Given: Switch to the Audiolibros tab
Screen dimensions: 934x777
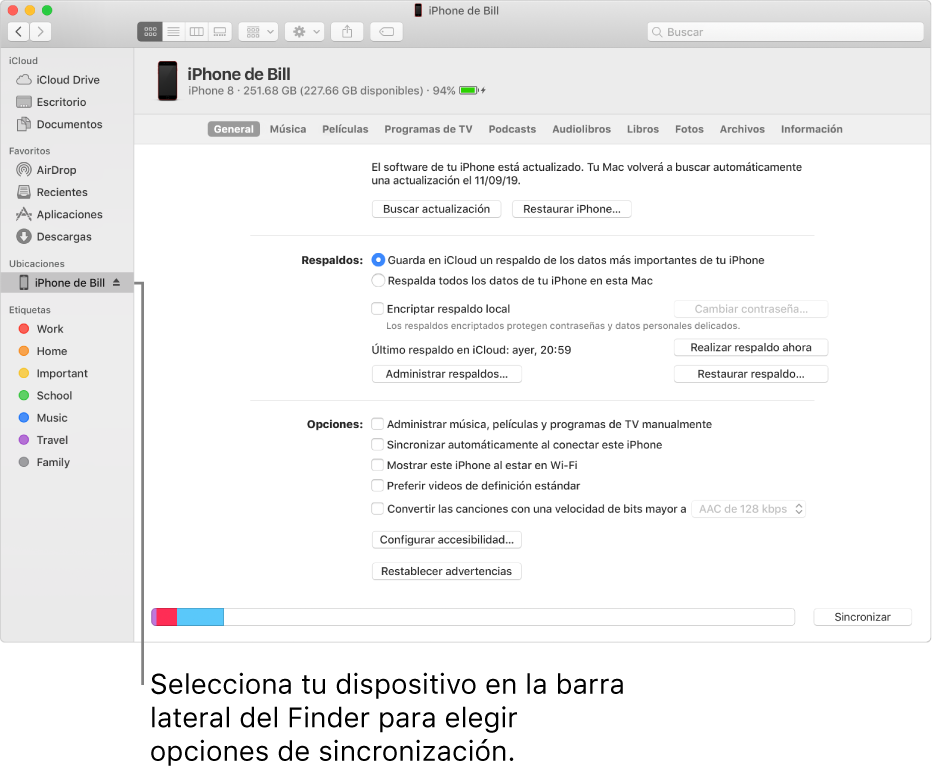Looking at the screenshot, I should coord(581,129).
